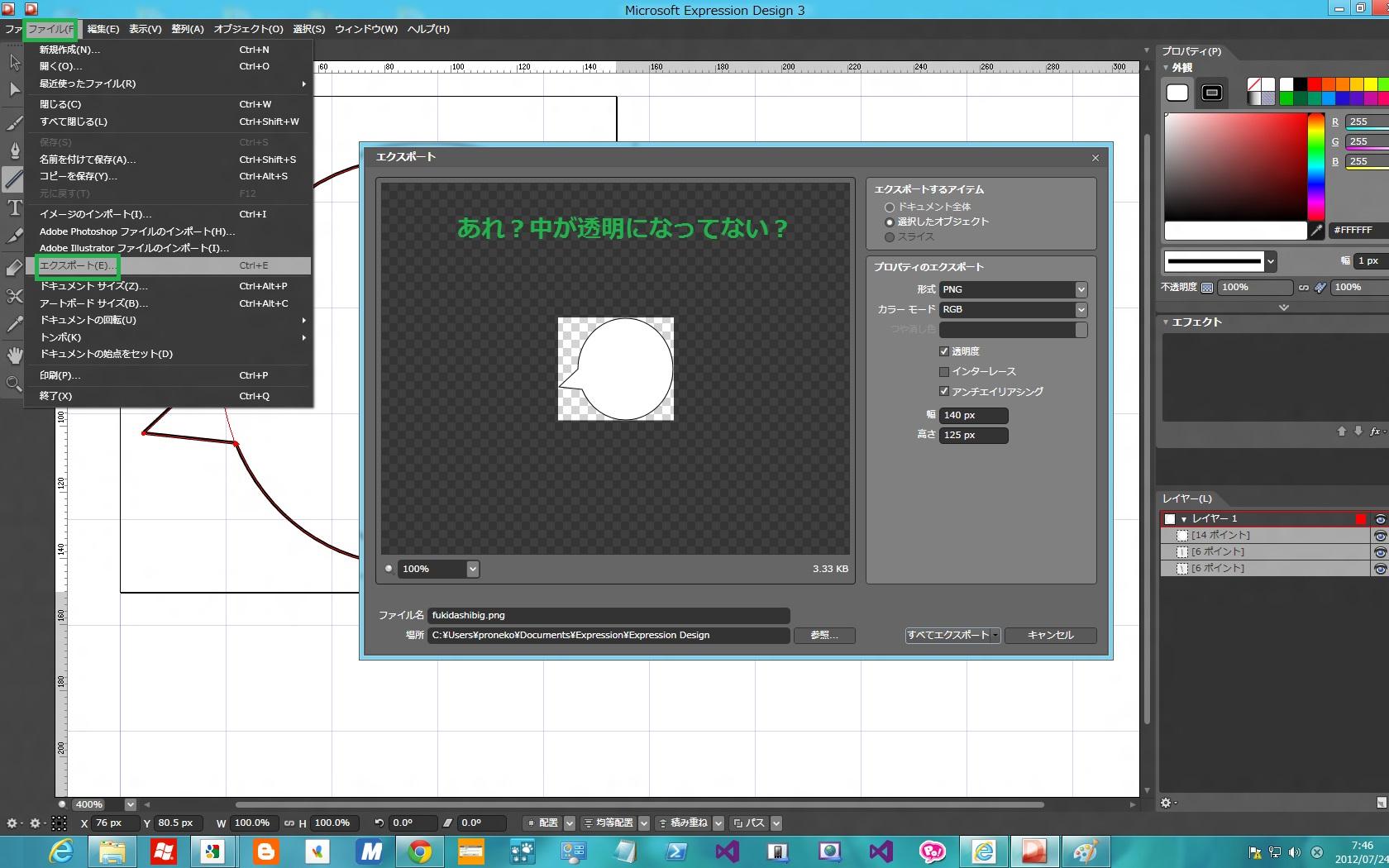Pick the red swatch in color palette
Viewport: 1389px width, 868px height.
tap(1314, 84)
